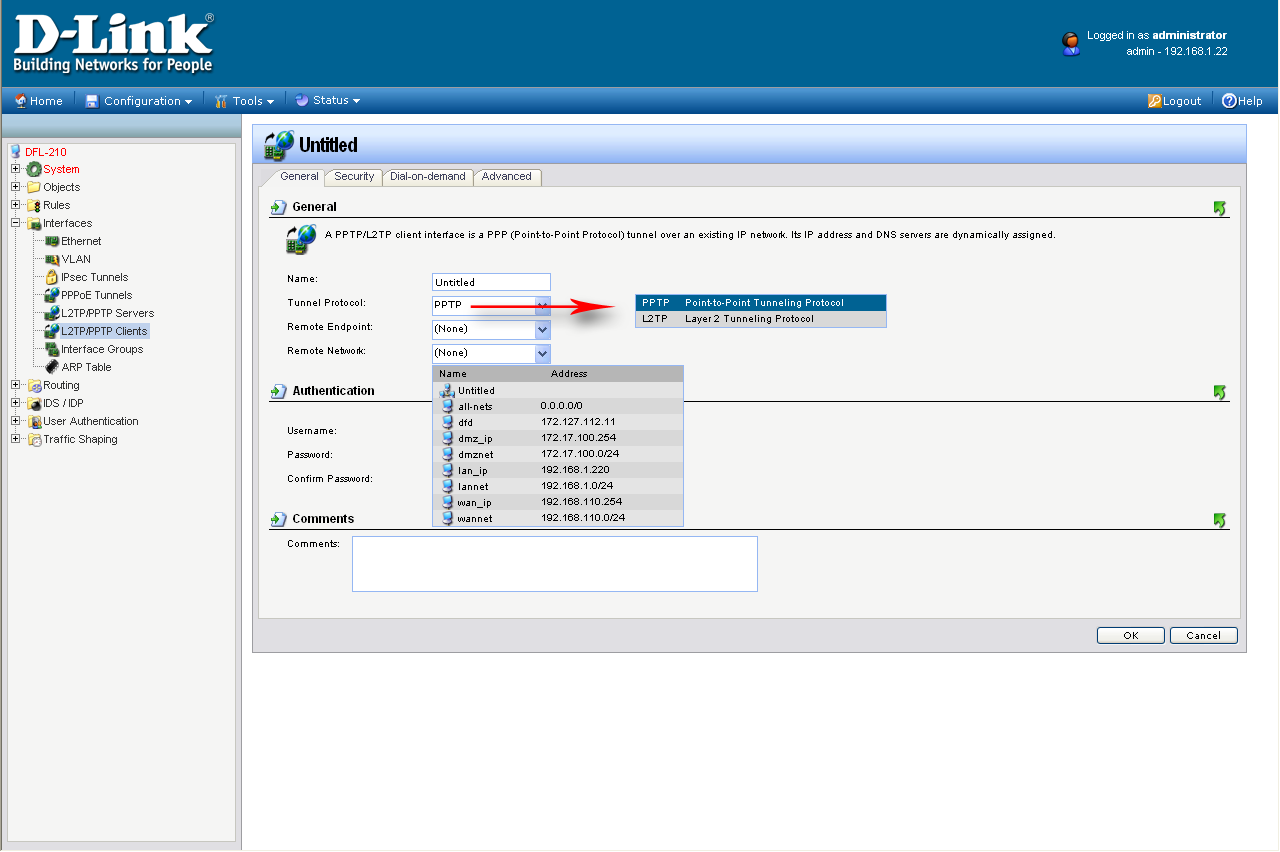Click the IDS / IDP icon
Screen dimensions: 1280x852
tap(34, 403)
